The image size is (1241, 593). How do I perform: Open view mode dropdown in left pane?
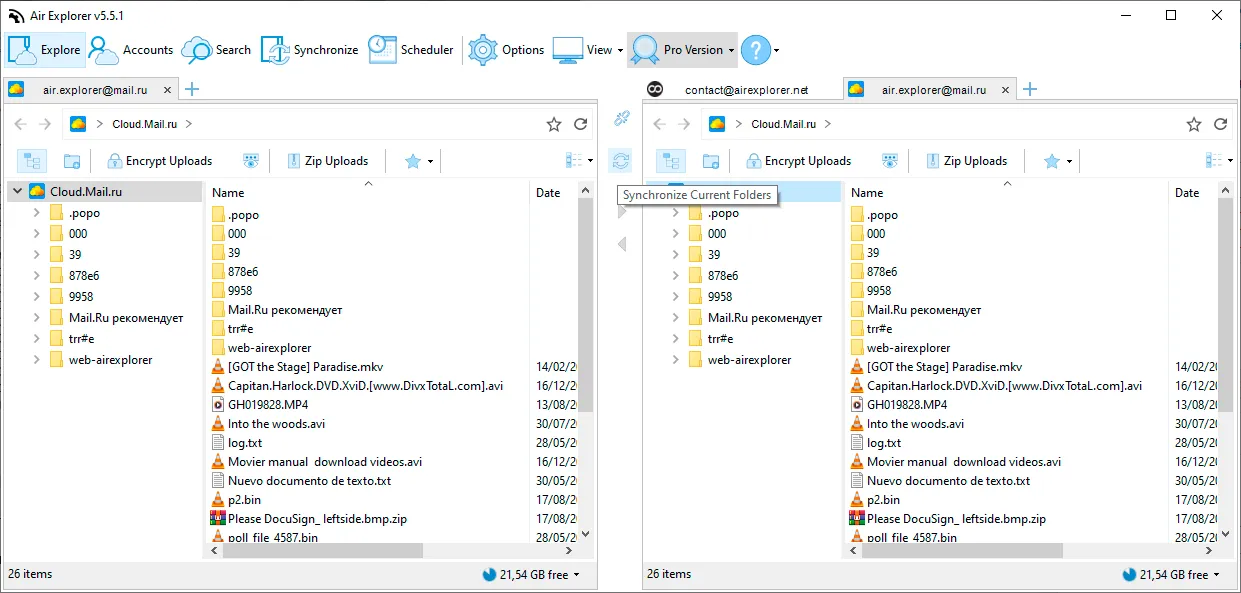[x=580, y=161]
